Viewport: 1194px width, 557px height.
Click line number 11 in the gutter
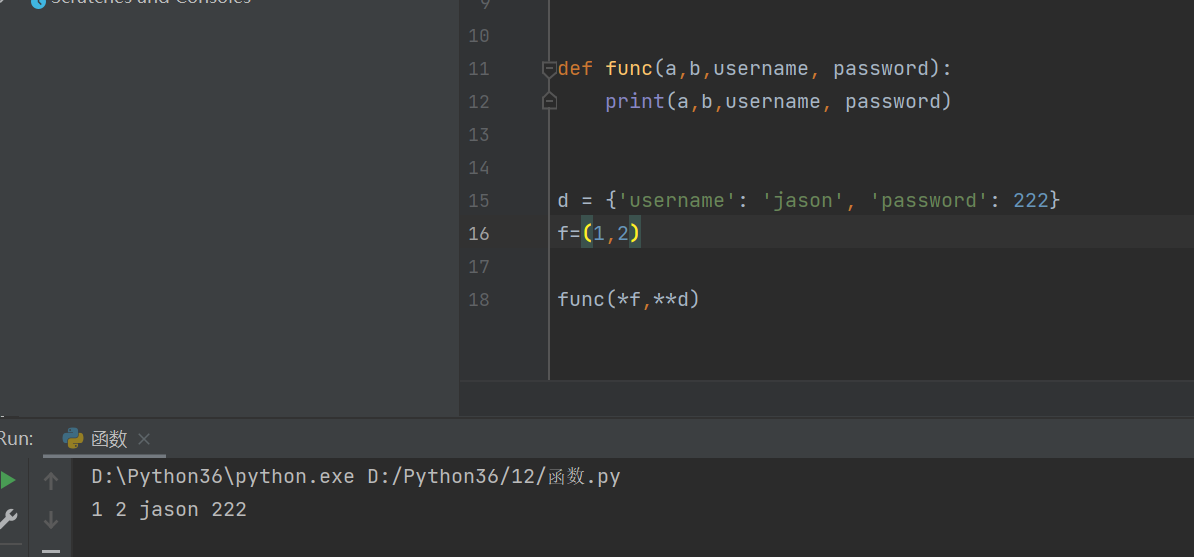click(479, 69)
